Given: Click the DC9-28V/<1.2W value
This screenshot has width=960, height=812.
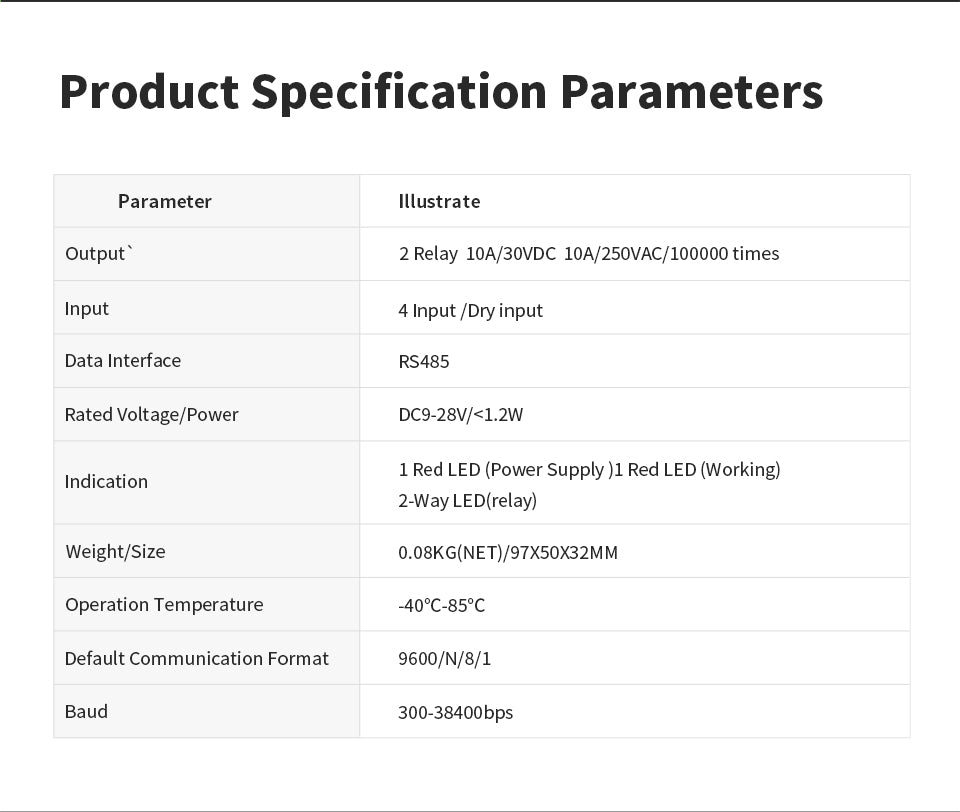Looking at the screenshot, I should point(460,415).
